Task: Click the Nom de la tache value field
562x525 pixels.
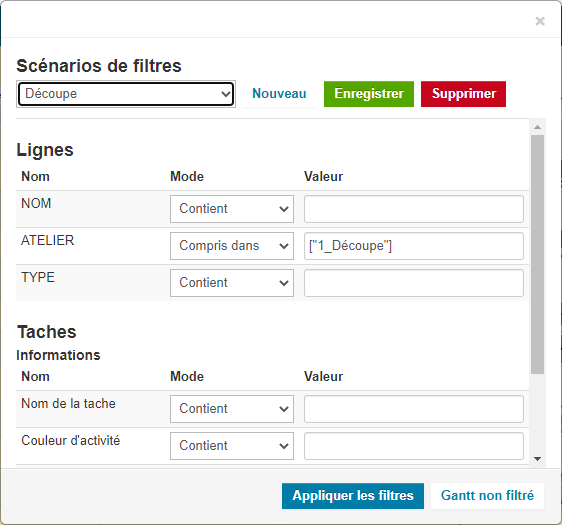Action: click(414, 409)
